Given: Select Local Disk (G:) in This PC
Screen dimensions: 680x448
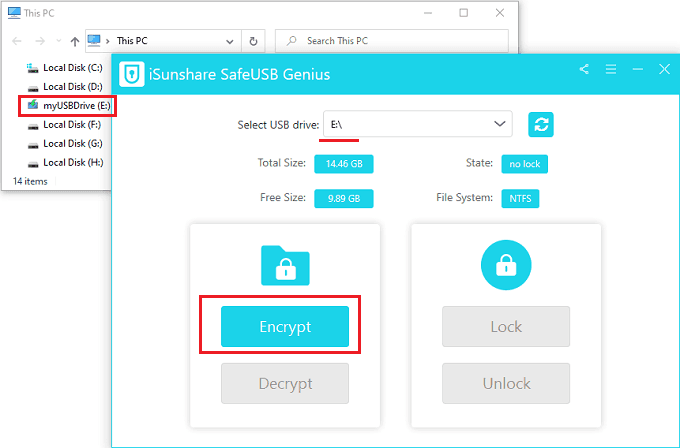Looking at the screenshot, I should click(x=65, y=144).
